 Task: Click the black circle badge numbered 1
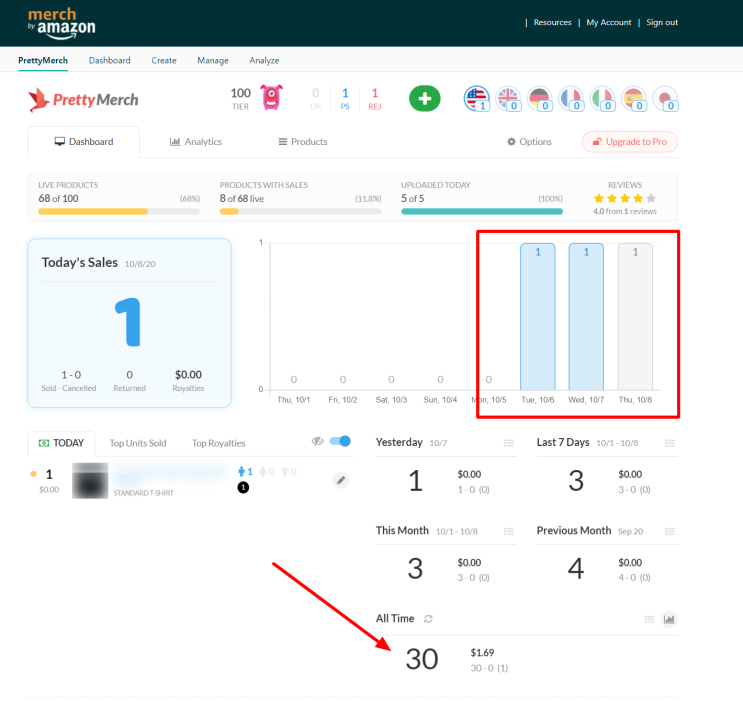point(243,487)
